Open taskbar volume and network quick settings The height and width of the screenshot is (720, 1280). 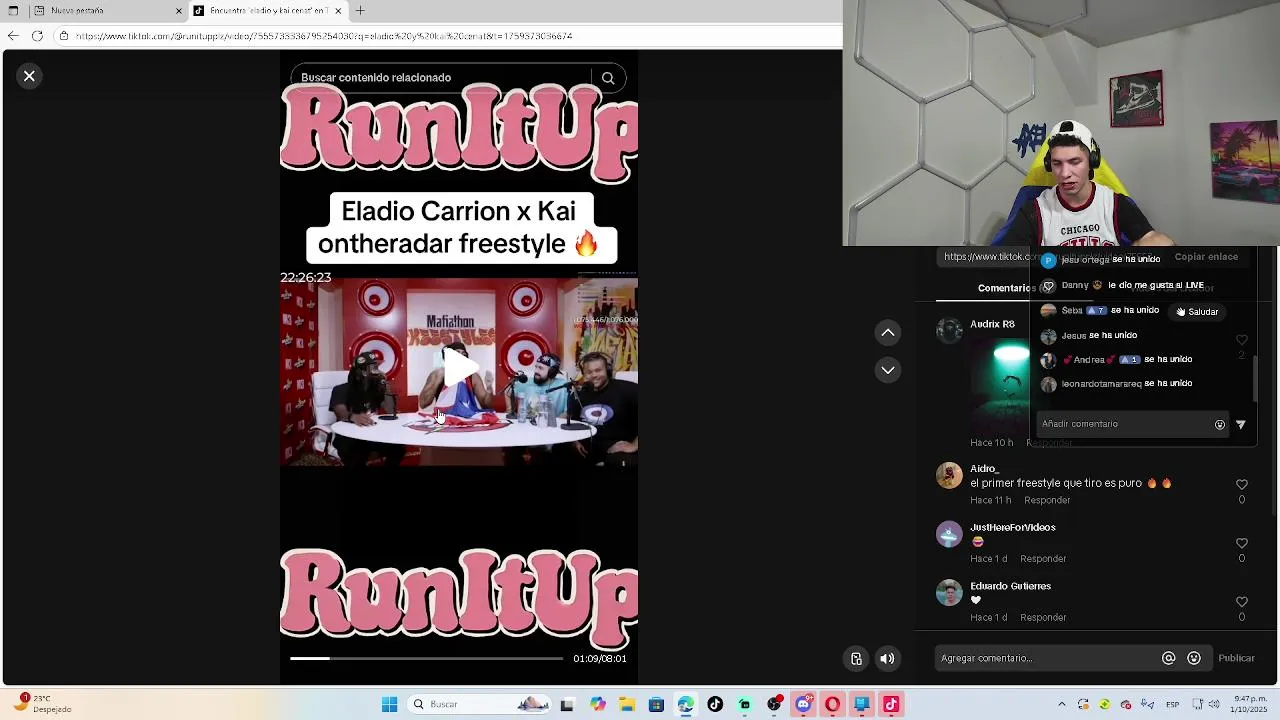pyautogui.click(x=1204, y=704)
